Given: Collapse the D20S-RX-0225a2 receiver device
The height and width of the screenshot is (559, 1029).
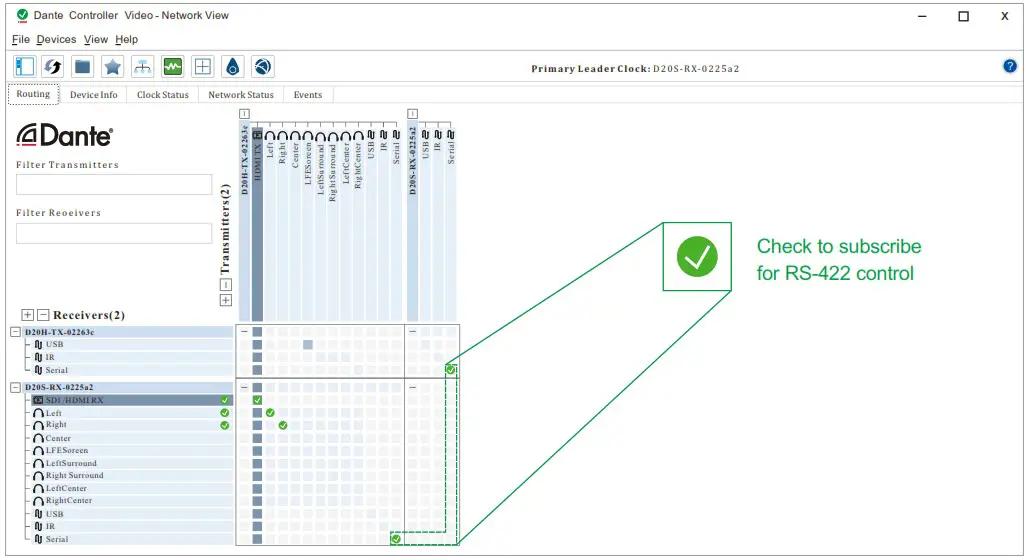Looking at the screenshot, I should tap(16, 388).
